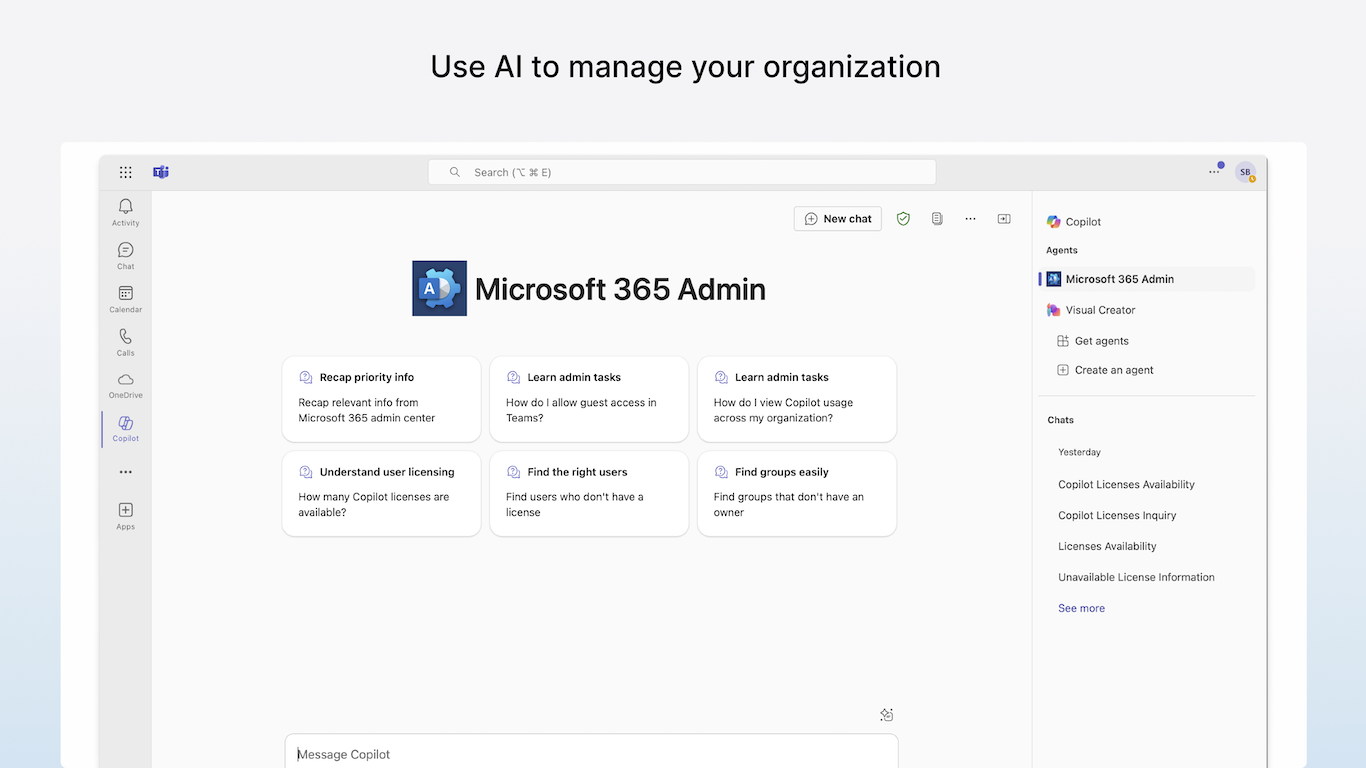Screen dimensions: 1366x768
Task: Open Calendar in the left sidebar
Action: tap(125, 298)
